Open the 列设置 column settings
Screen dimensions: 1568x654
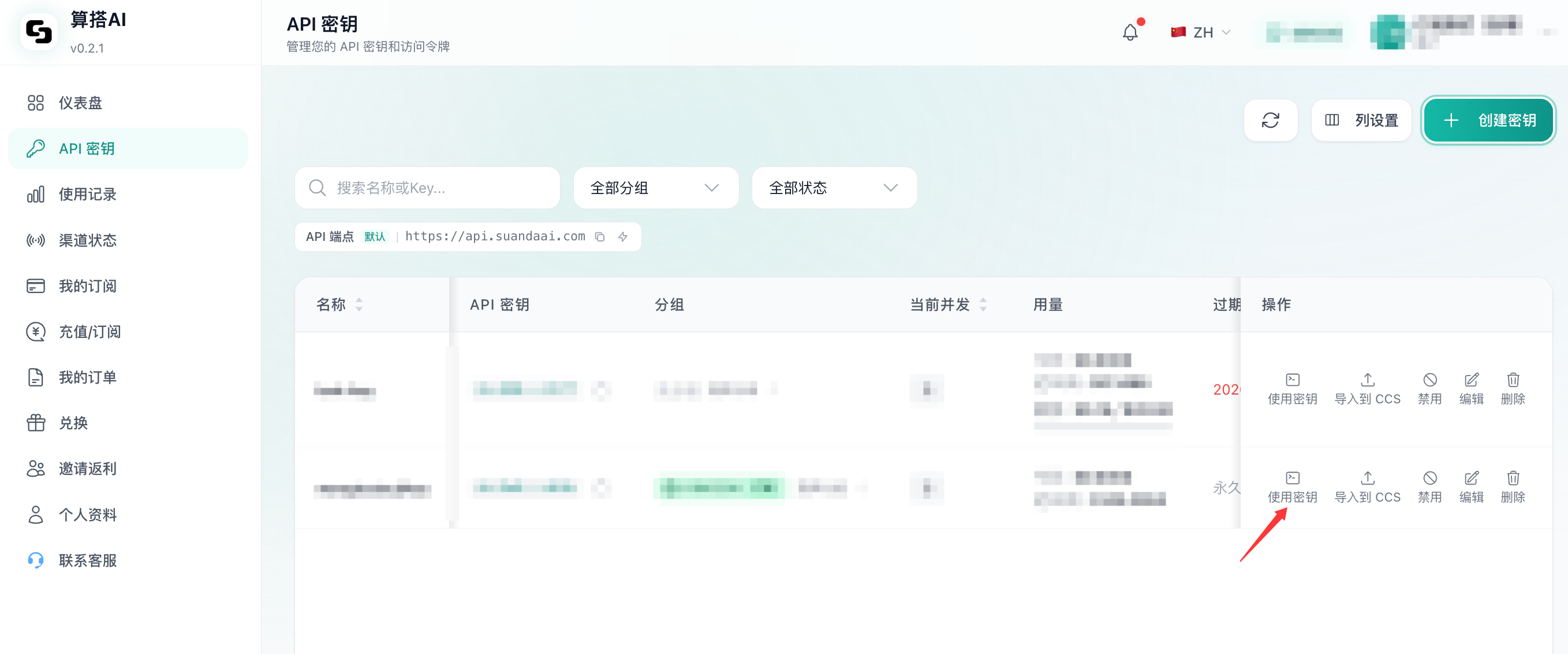[1361, 120]
